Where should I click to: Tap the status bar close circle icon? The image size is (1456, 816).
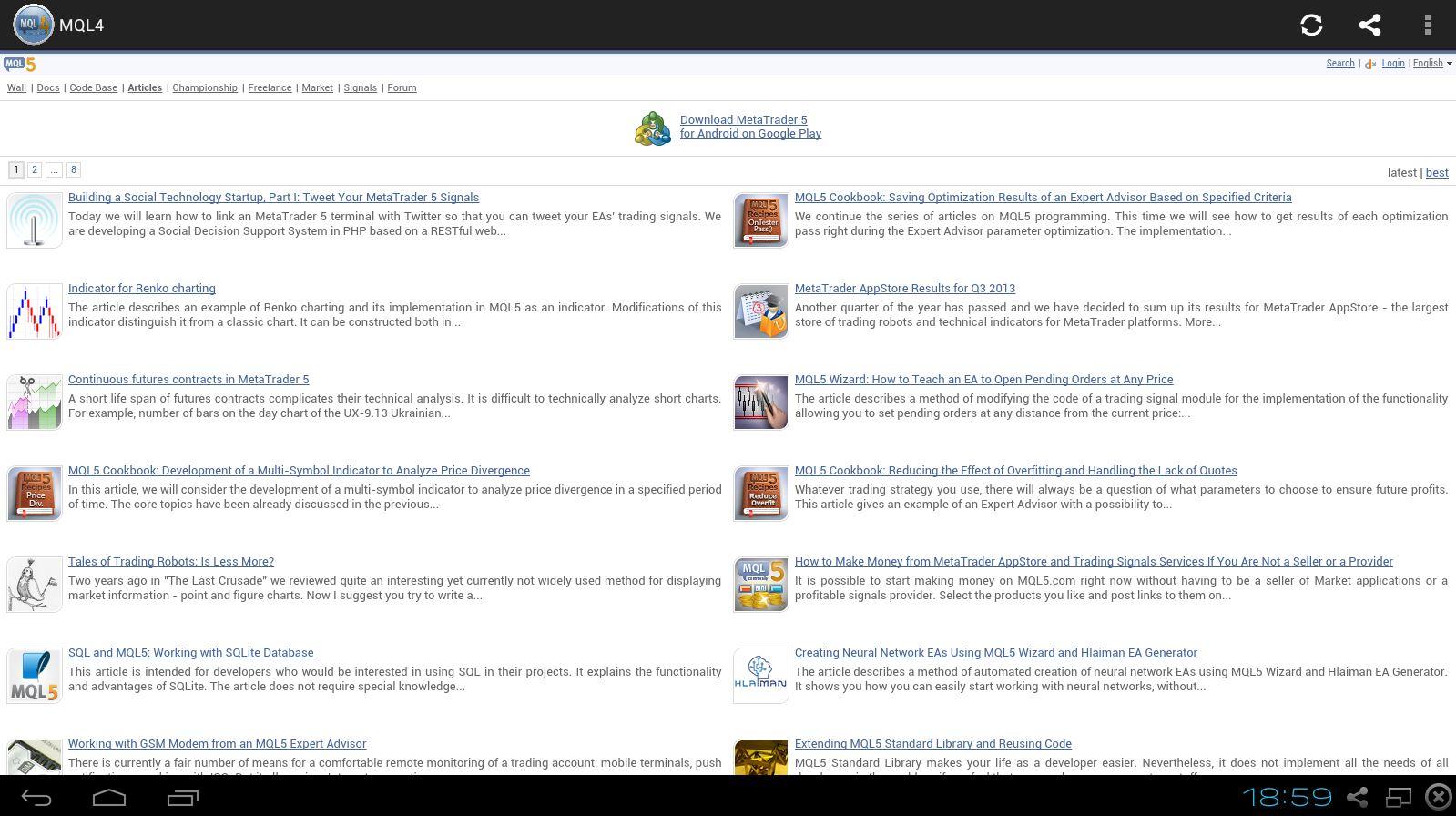(x=1438, y=798)
